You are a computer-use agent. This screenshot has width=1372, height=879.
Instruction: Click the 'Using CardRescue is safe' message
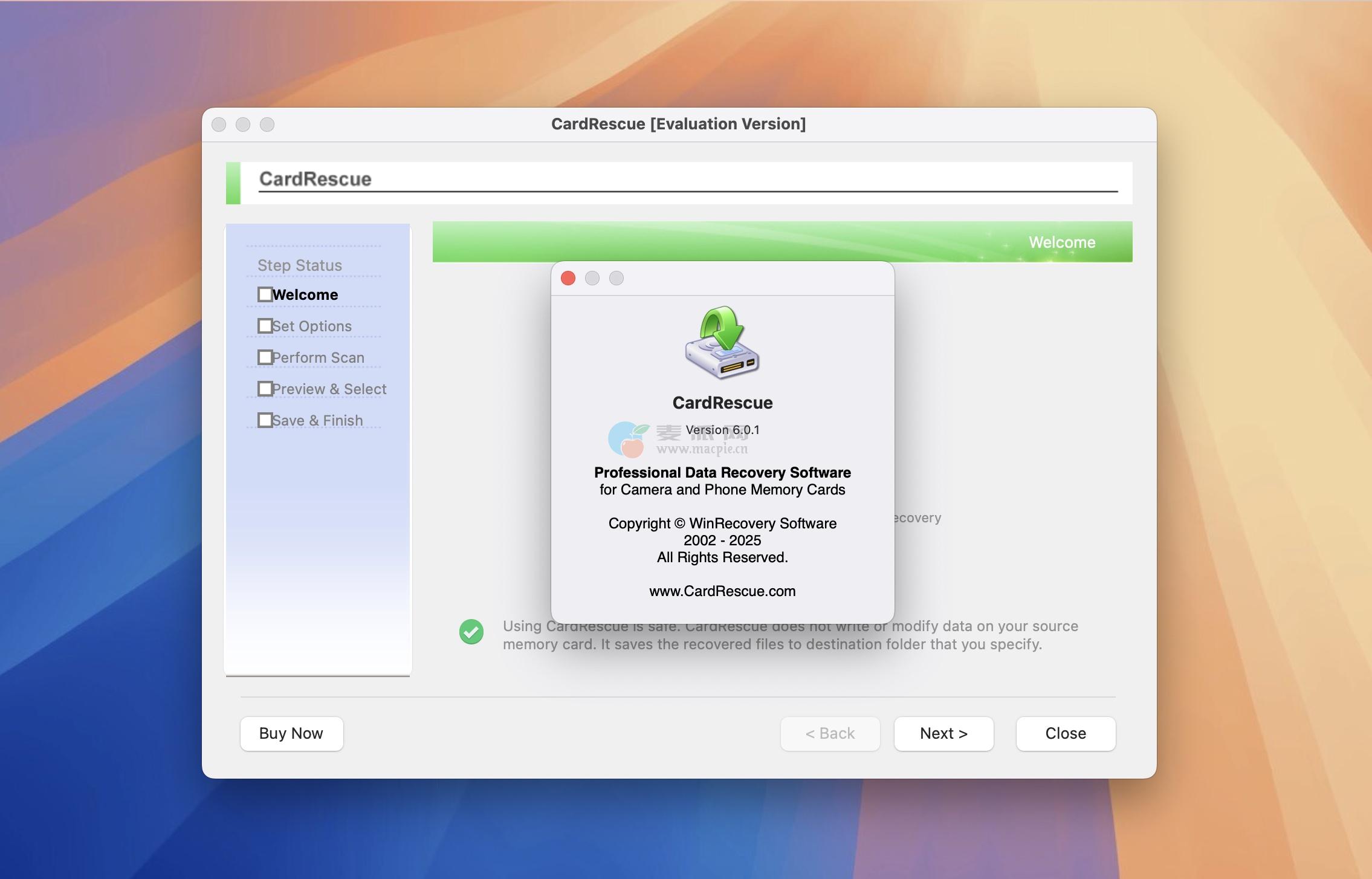[791, 635]
